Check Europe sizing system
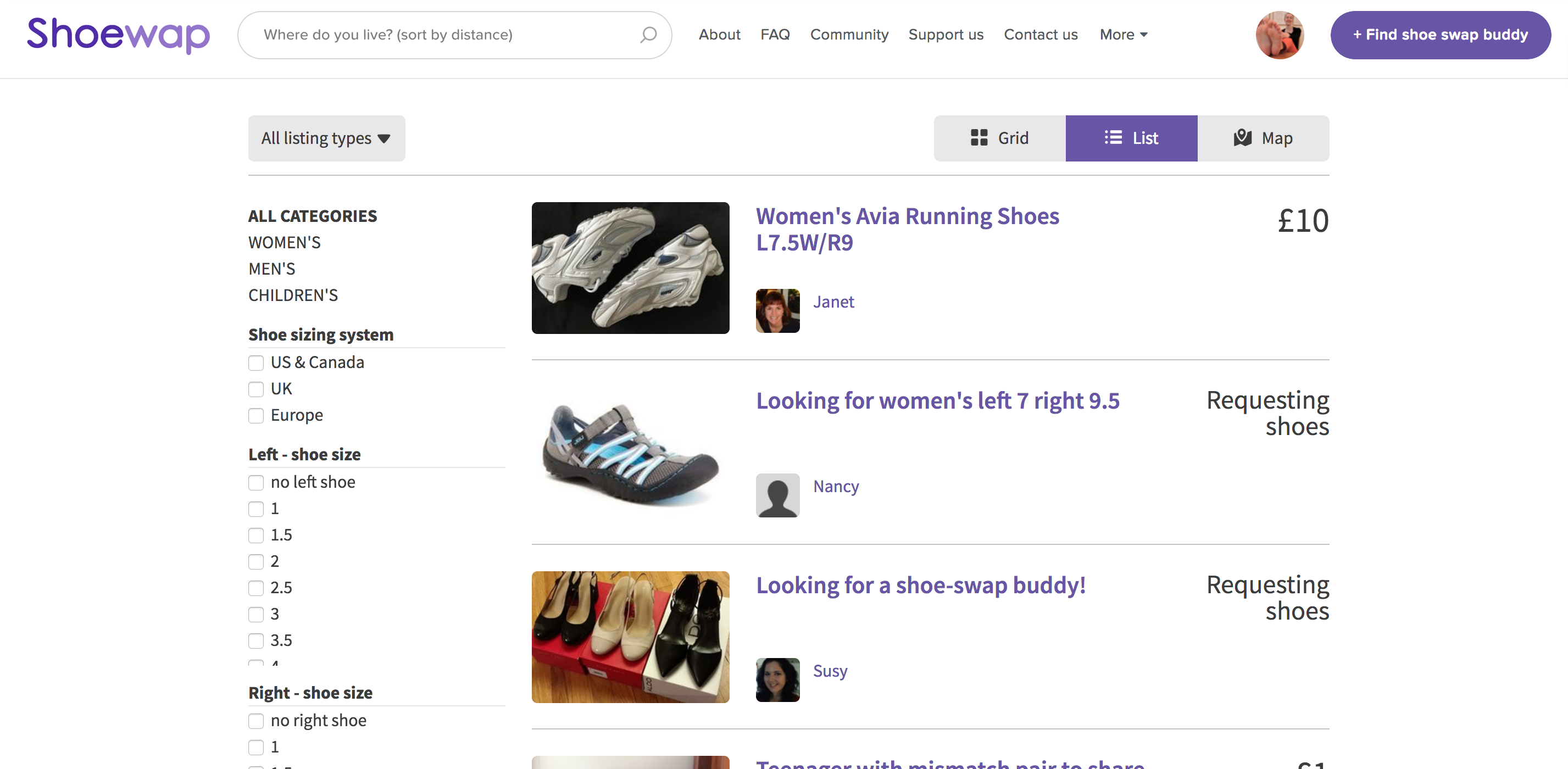Image resolution: width=1568 pixels, height=769 pixels. click(255, 415)
